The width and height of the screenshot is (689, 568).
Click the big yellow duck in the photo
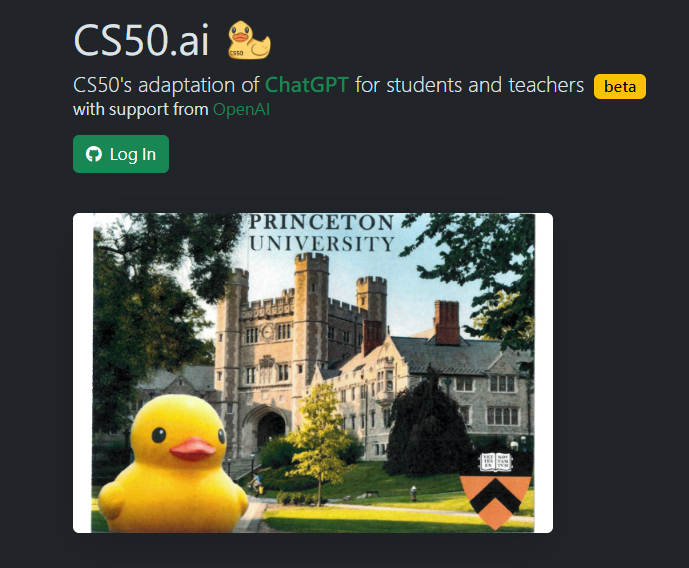(174, 463)
